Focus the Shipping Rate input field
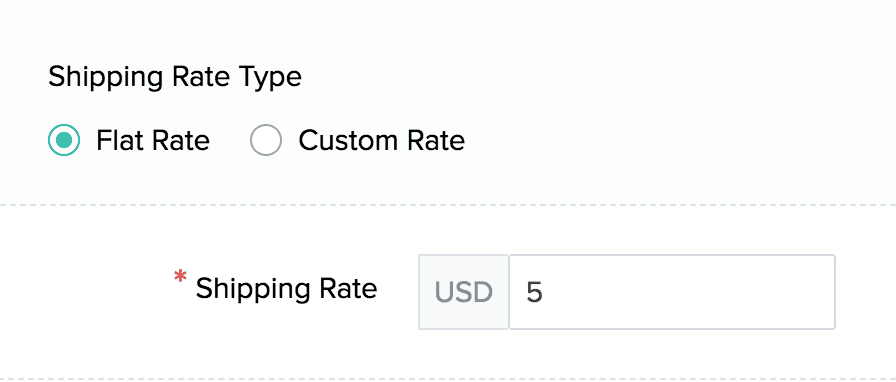The height and width of the screenshot is (382, 896). (672, 292)
